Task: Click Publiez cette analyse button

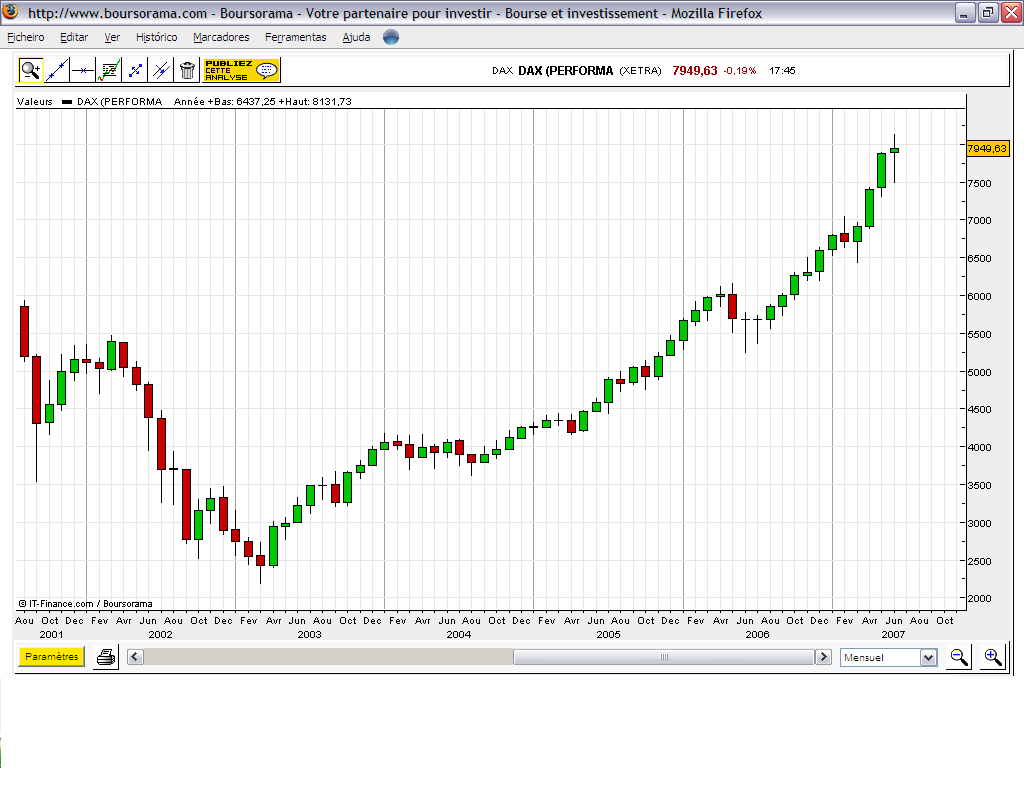Action: tap(242, 70)
